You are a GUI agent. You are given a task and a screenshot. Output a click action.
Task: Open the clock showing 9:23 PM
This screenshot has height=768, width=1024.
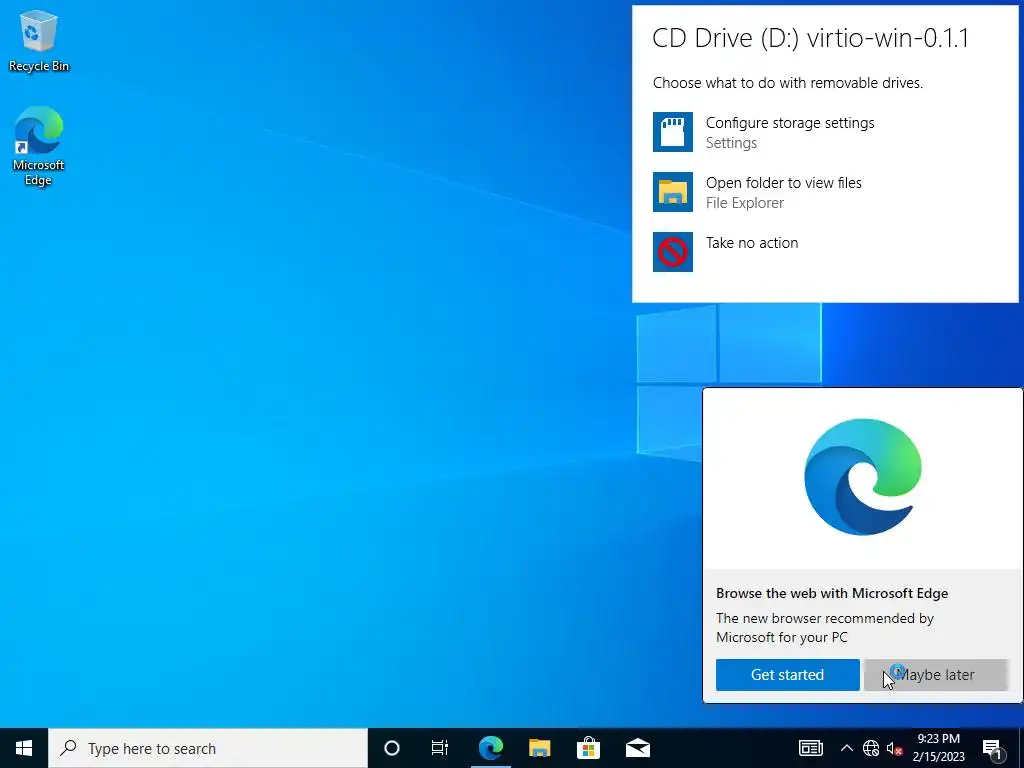(938, 748)
